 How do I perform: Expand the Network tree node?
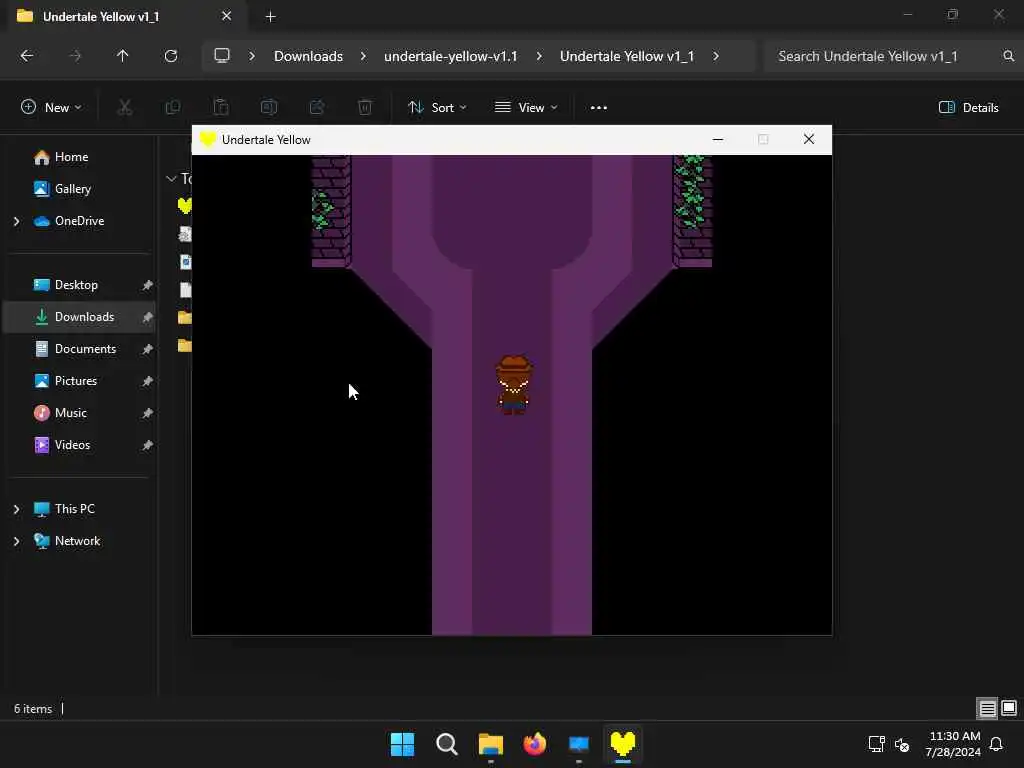point(16,541)
